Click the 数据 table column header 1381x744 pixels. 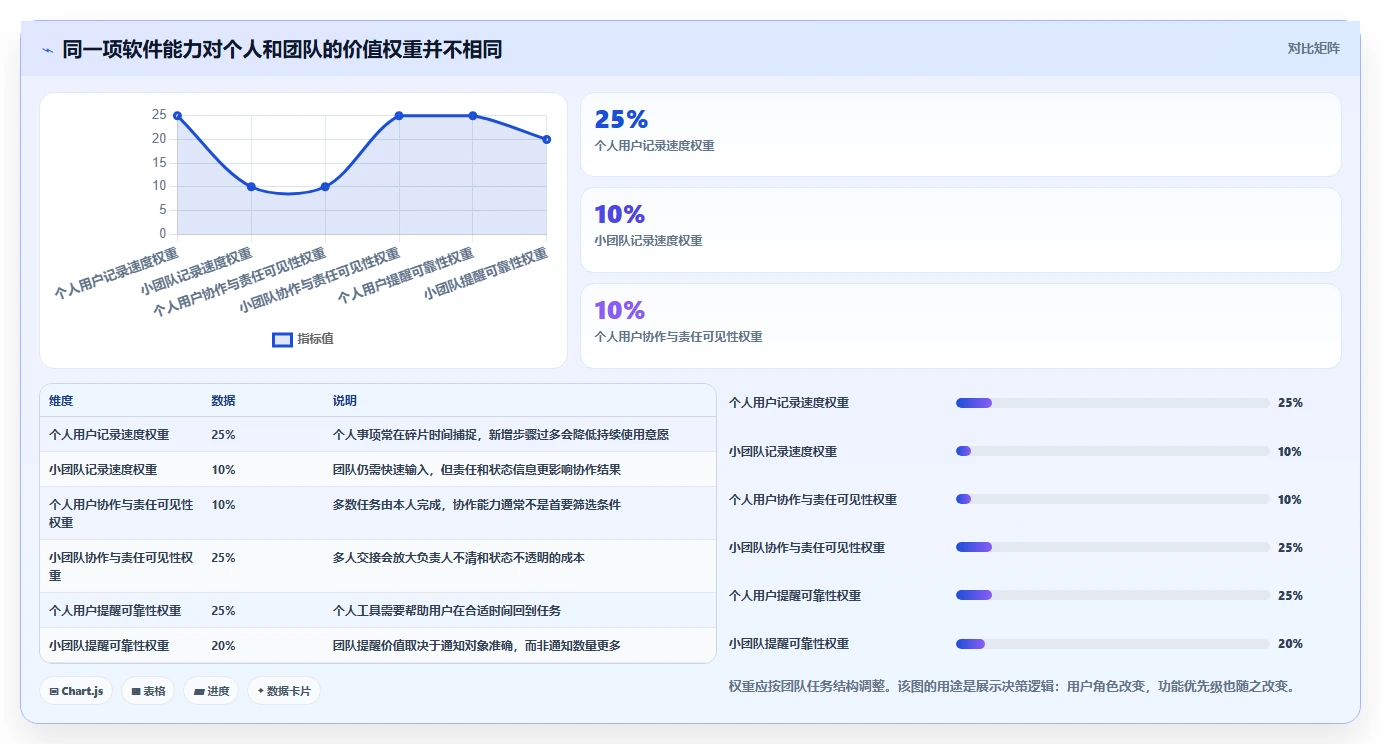223,401
